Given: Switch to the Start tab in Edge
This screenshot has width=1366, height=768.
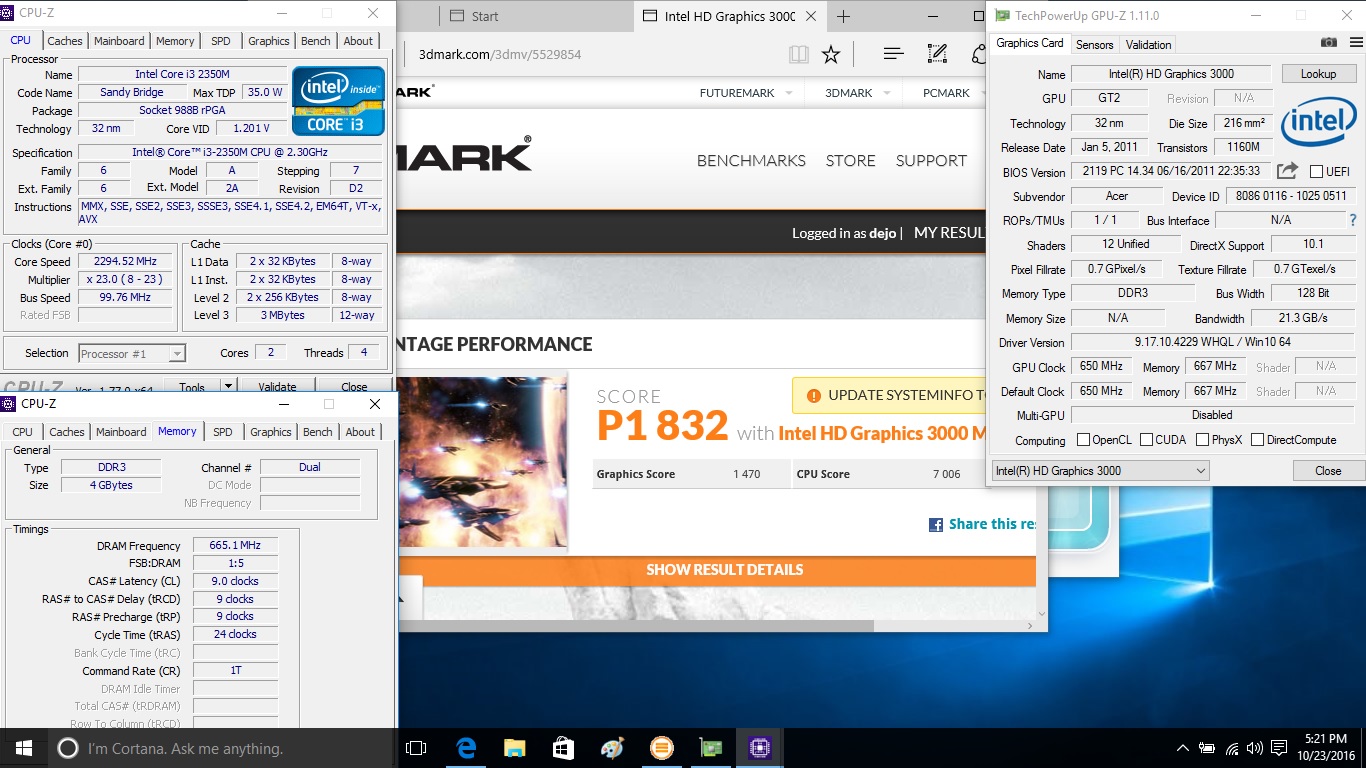Looking at the screenshot, I should (485, 16).
